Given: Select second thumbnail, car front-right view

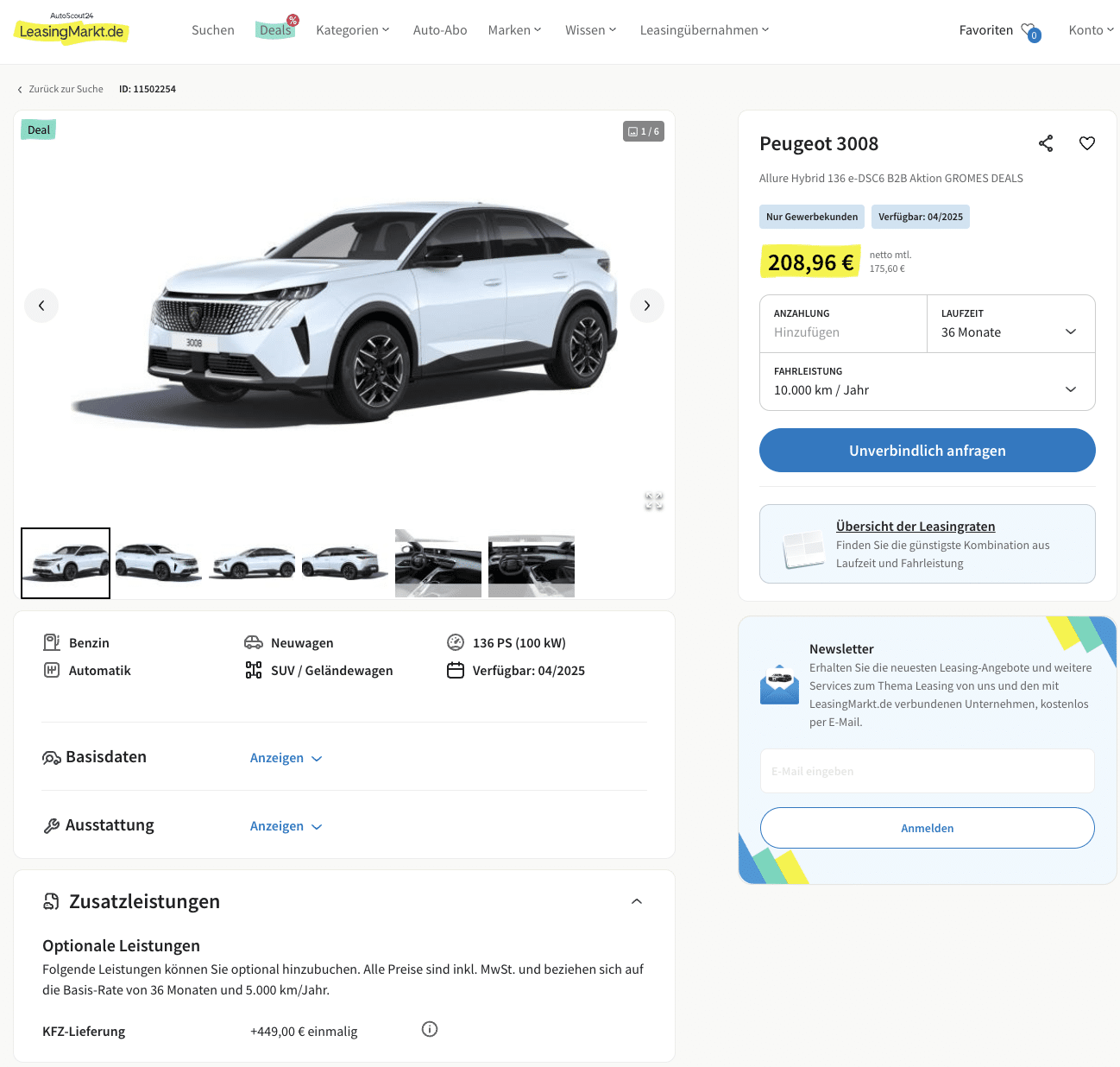Looking at the screenshot, I should coord(159,563).
